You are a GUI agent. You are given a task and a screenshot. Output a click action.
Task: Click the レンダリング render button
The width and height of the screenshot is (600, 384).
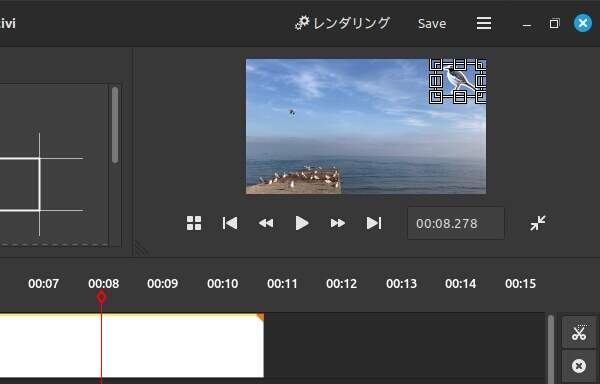(x=342, y=23)
